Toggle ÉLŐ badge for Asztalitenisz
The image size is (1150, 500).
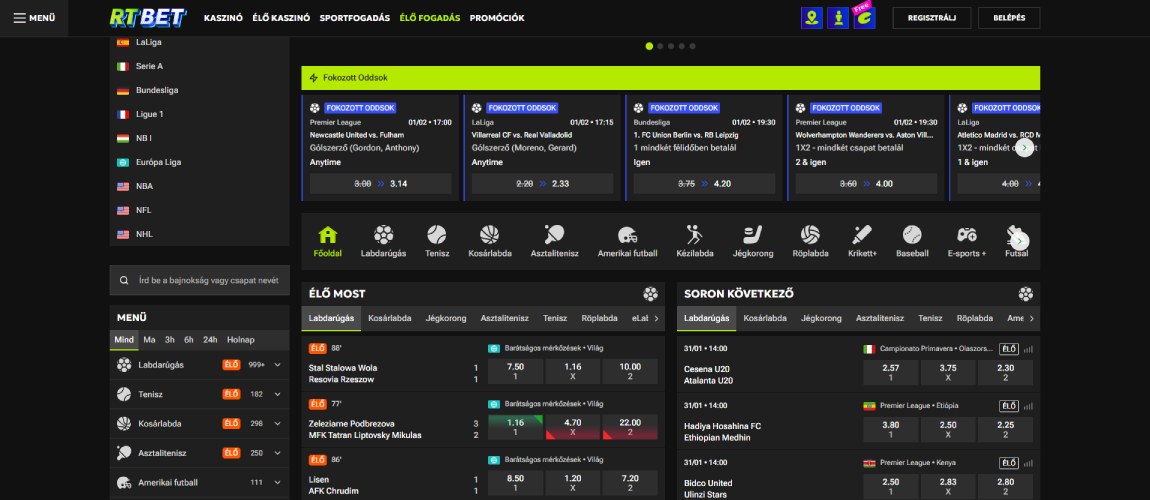231,453
